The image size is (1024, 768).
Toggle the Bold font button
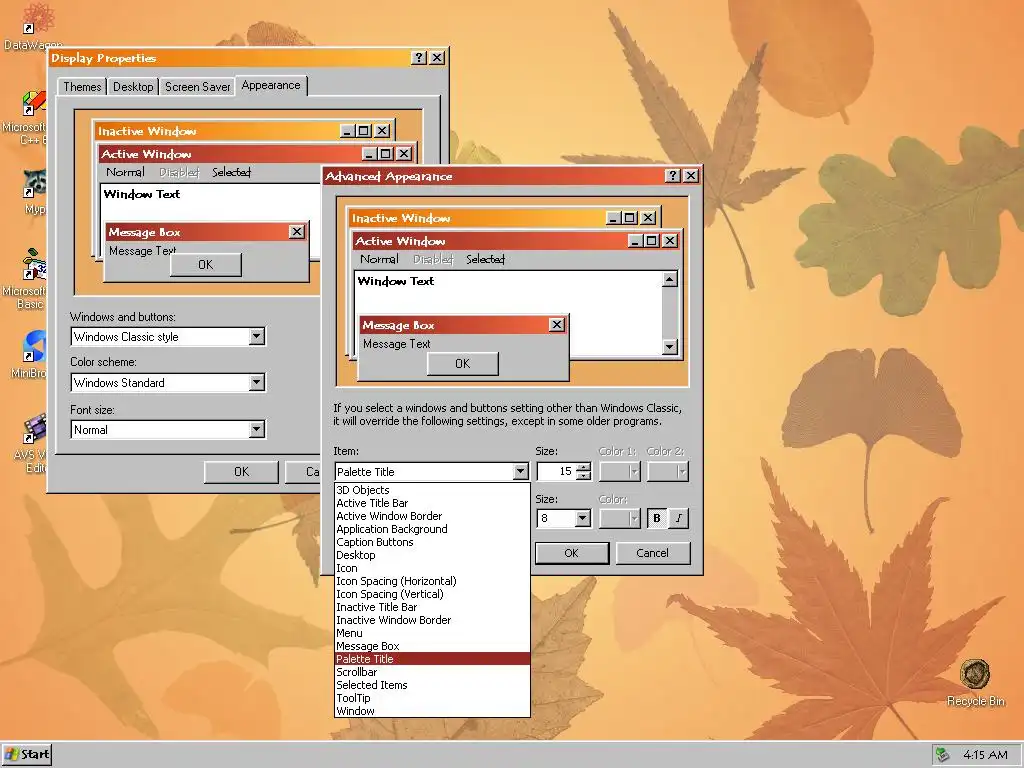pos(657,519)
